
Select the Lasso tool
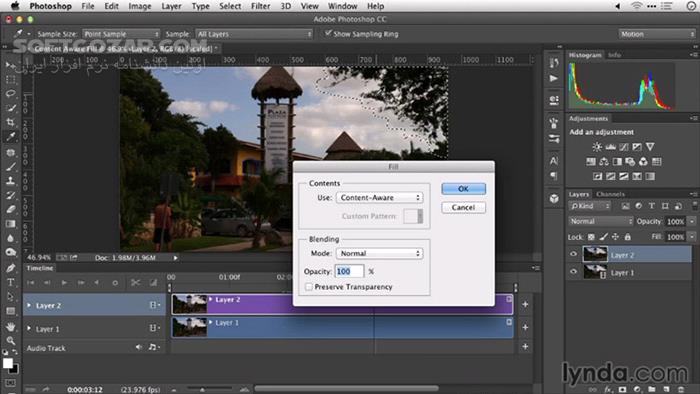(x=10, y=94)
